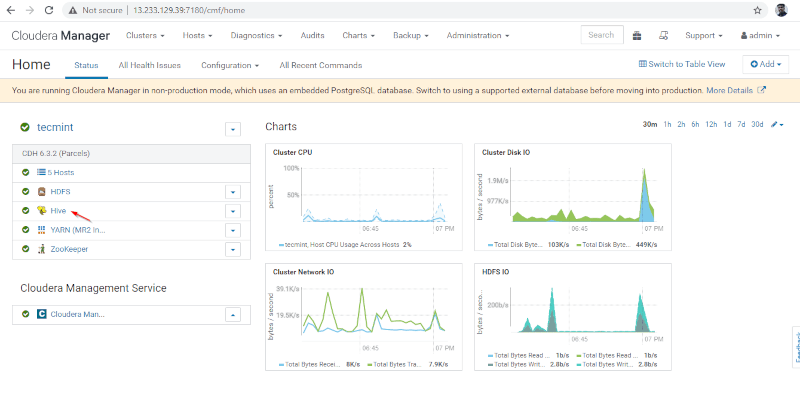Image resolution: width=800 pixels, height=409 pixels.
Task: Open the ZooKeeper actions dropdown arrow
Action: coord(233,249)
